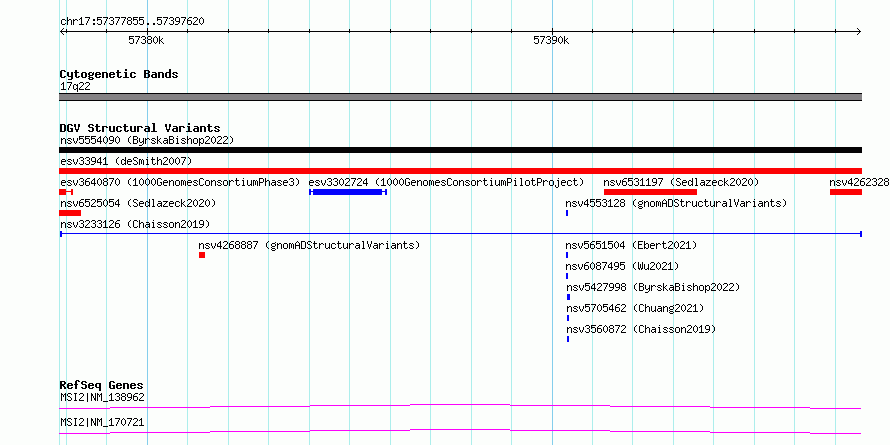The width and height of the screenshot is (890, 445).
Task: Click the DGV Structural Variants track title
Action: 140,128
